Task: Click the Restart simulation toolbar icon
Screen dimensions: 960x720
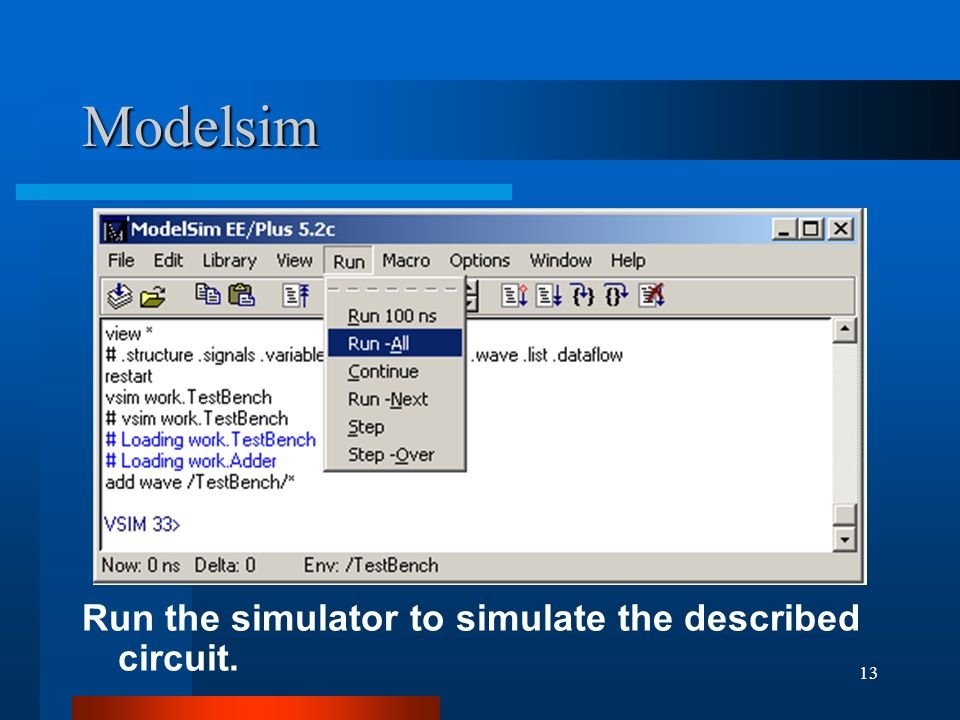Action: coord(296,295)
